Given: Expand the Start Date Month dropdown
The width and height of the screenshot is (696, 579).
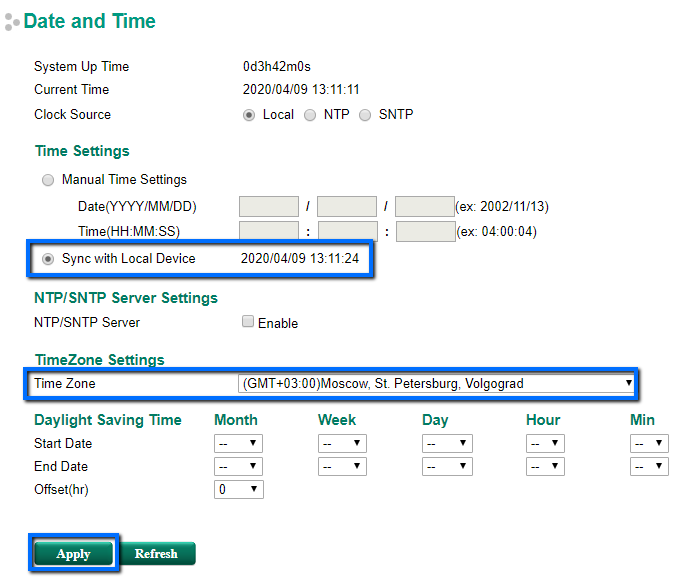Looking at the screenshot, I should point(238,443).
